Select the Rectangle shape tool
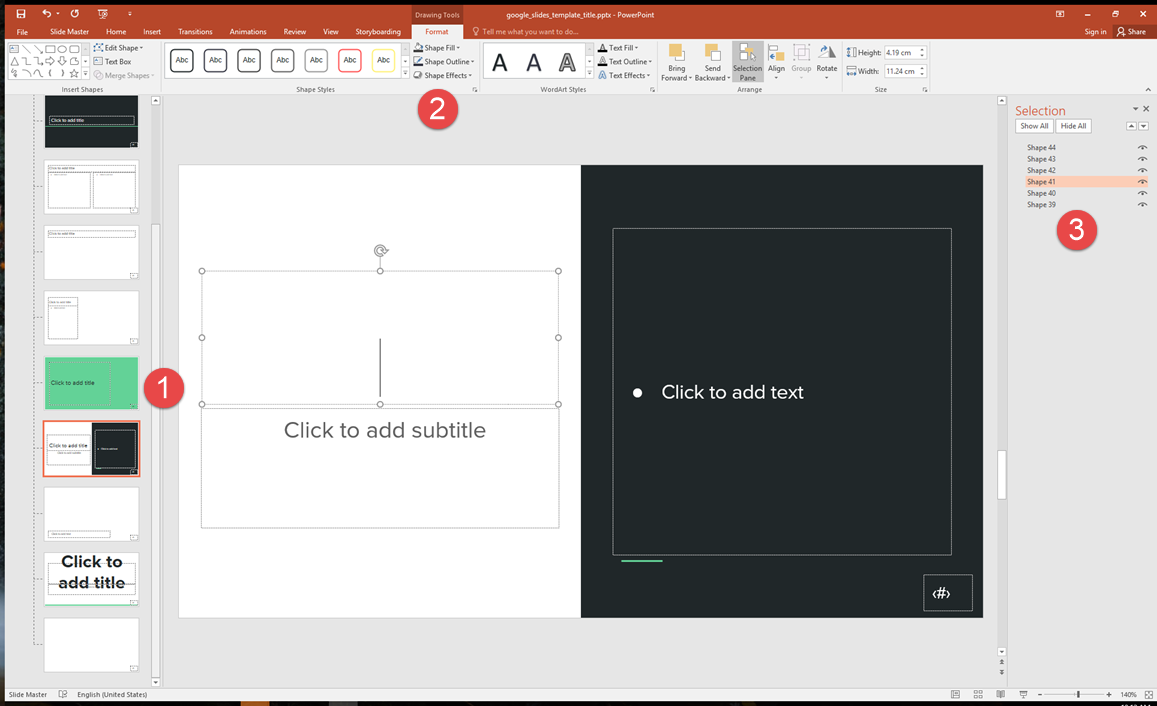Viewport: 1157px width, 706px height. tap(48, 49)
